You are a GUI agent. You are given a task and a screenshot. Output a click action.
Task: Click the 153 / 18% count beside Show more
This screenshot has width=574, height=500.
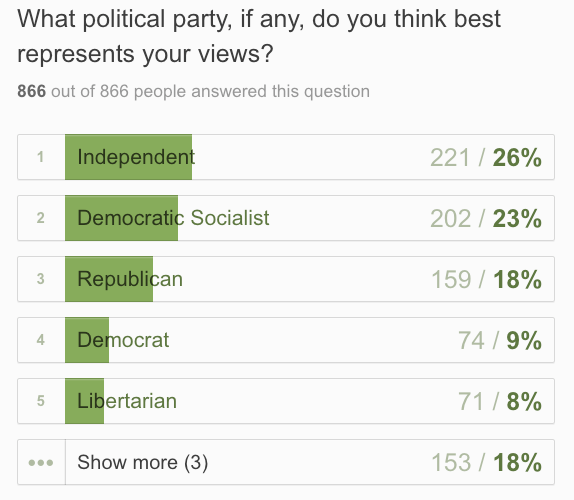(x=487, y=463)
